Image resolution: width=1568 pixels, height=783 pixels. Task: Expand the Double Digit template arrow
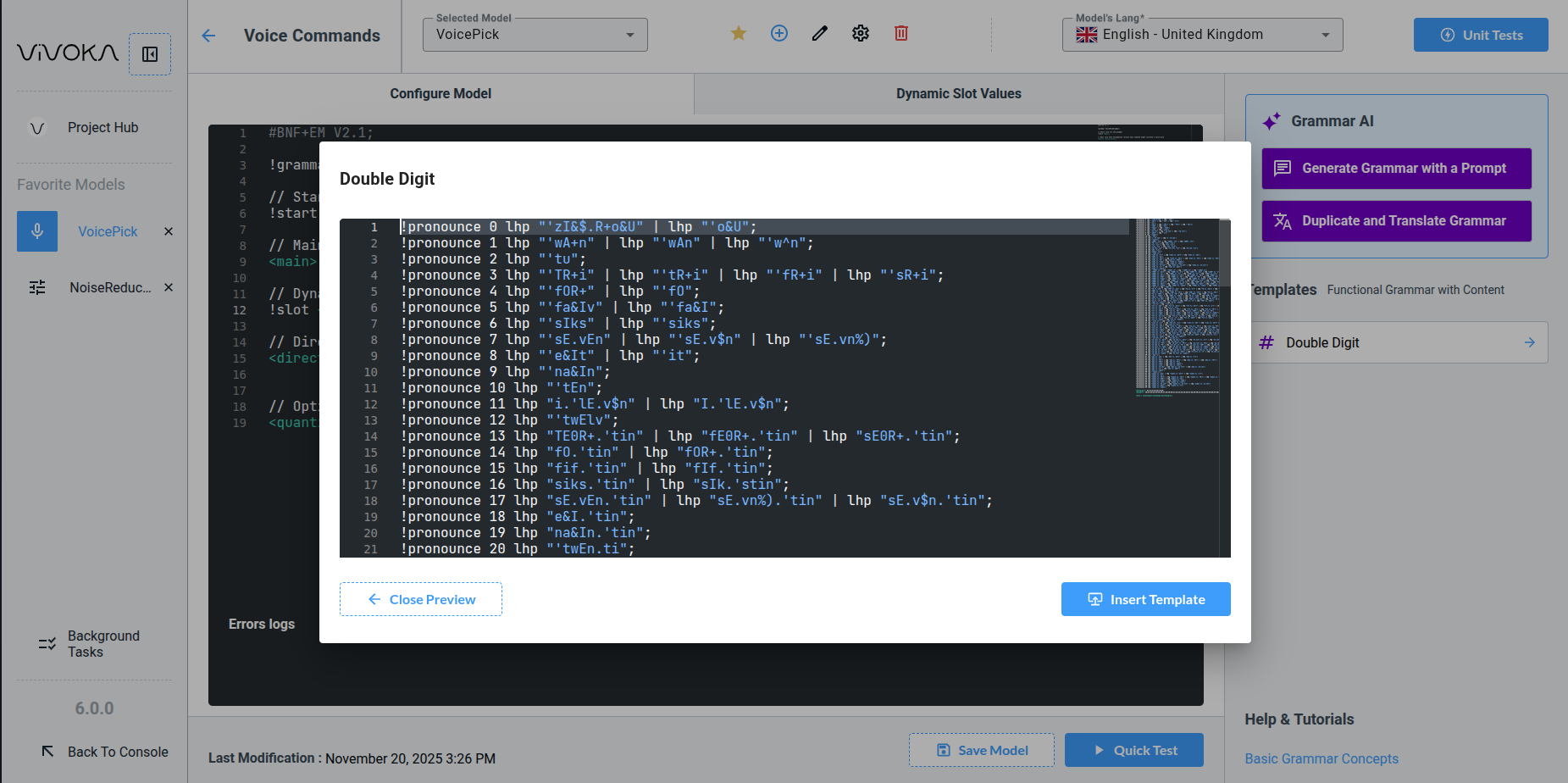1529,342
